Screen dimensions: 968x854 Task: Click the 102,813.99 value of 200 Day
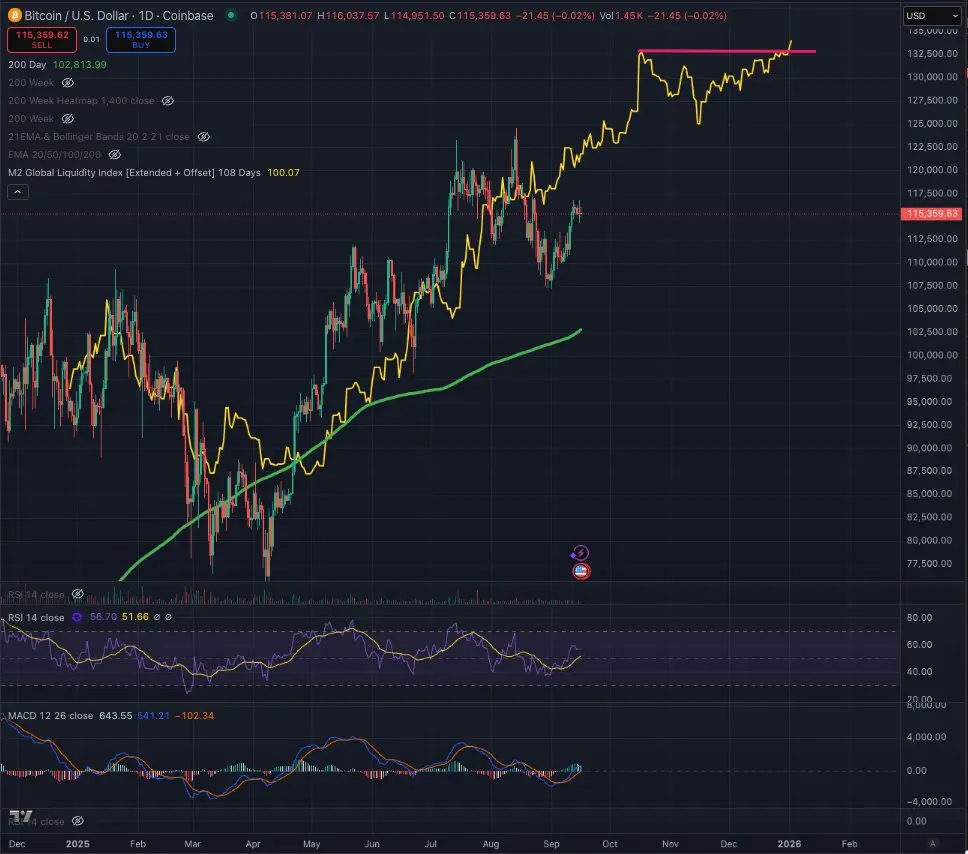coord(80,65)
